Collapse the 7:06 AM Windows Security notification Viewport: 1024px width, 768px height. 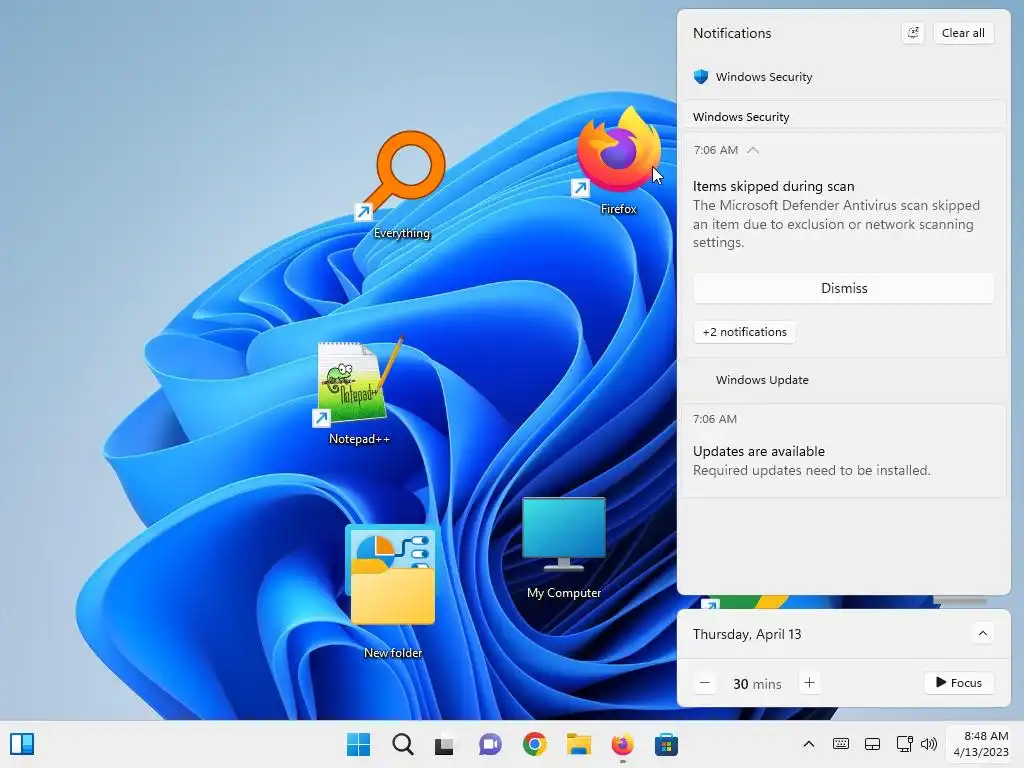[753, 150]
